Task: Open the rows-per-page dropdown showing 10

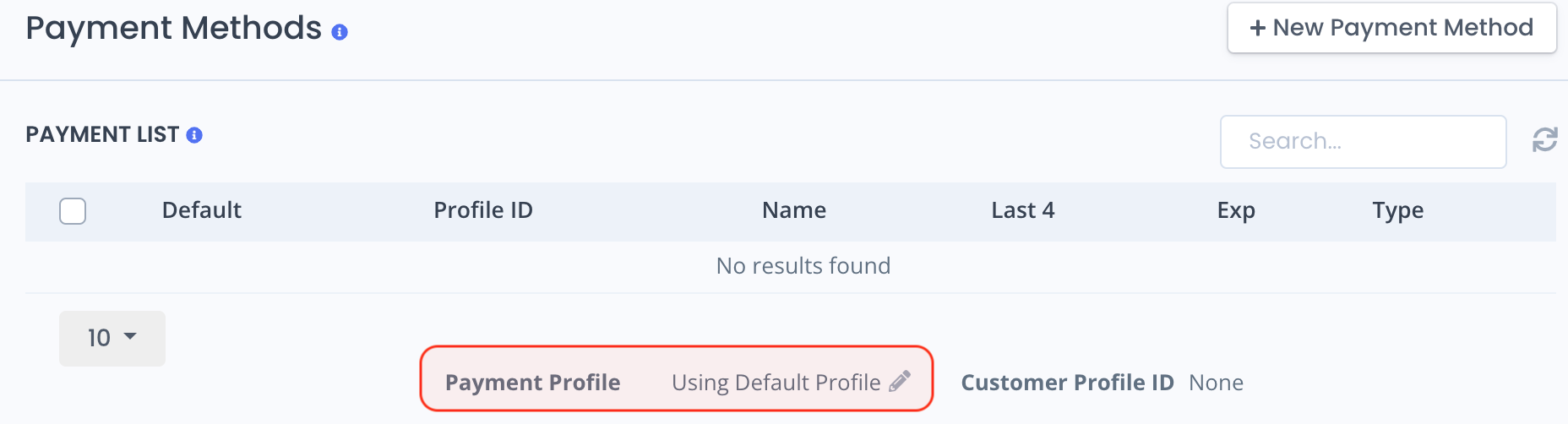Action: pyautogui.click(x=112, y=339)
